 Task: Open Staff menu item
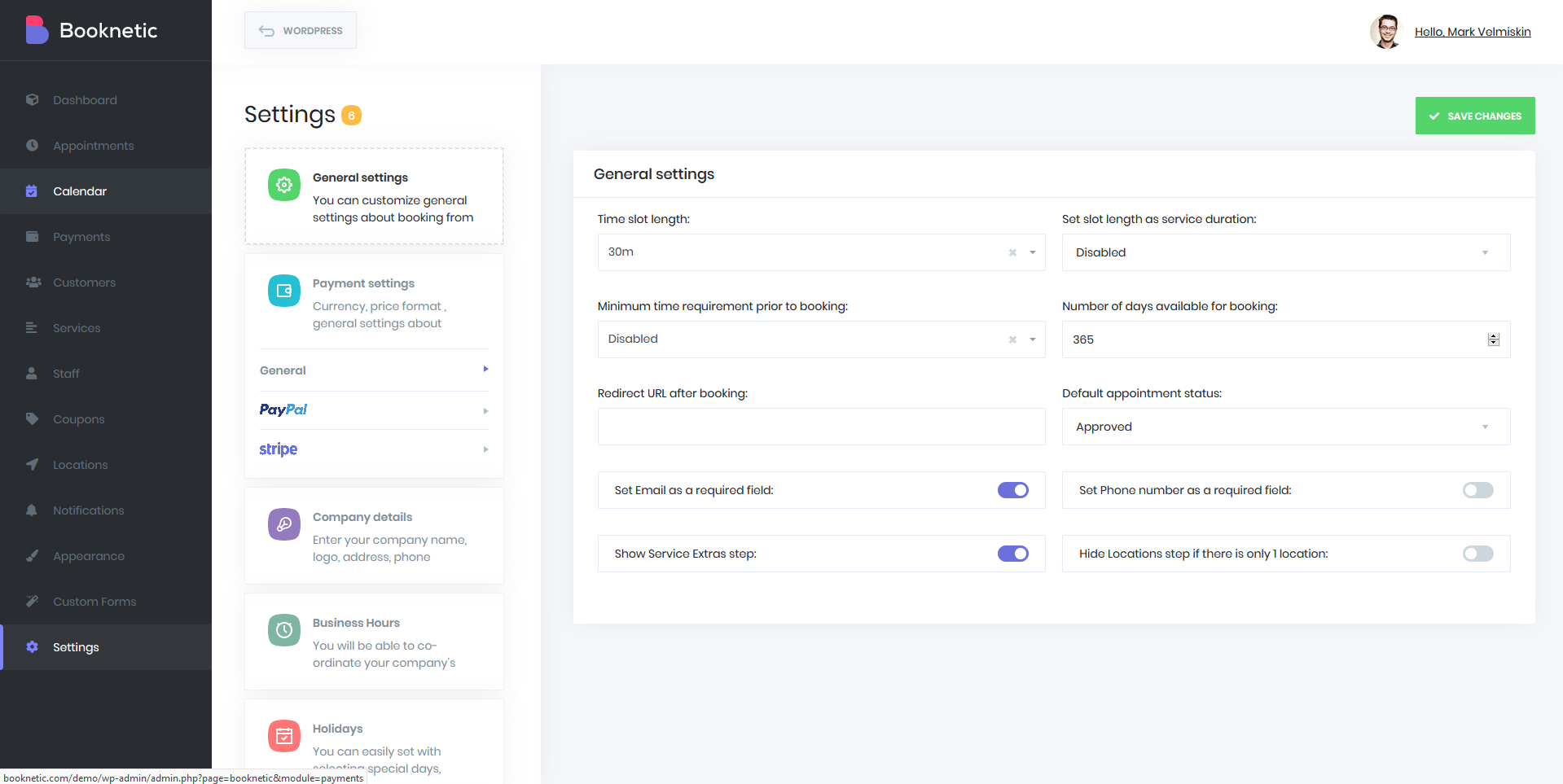[106, 374]
